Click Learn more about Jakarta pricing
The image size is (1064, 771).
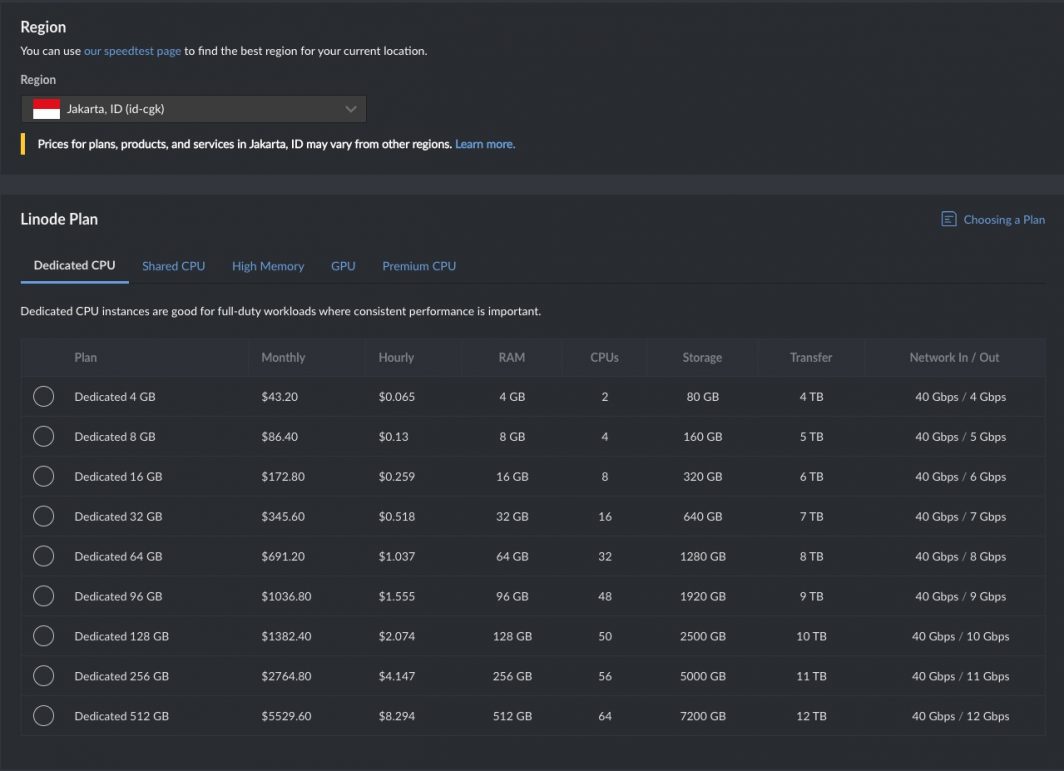485,144
